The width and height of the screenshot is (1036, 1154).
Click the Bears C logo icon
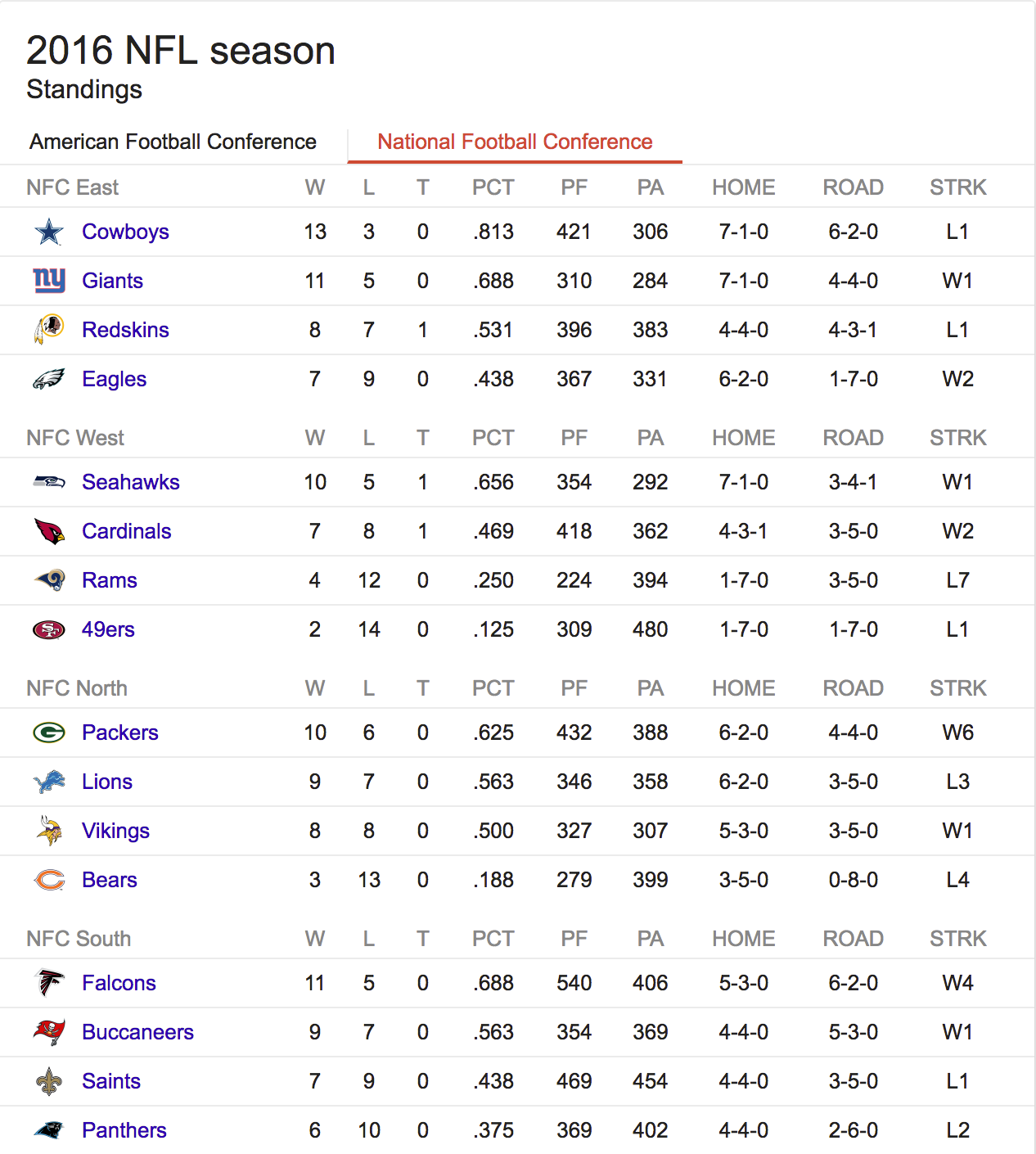[x=49, y=880]
